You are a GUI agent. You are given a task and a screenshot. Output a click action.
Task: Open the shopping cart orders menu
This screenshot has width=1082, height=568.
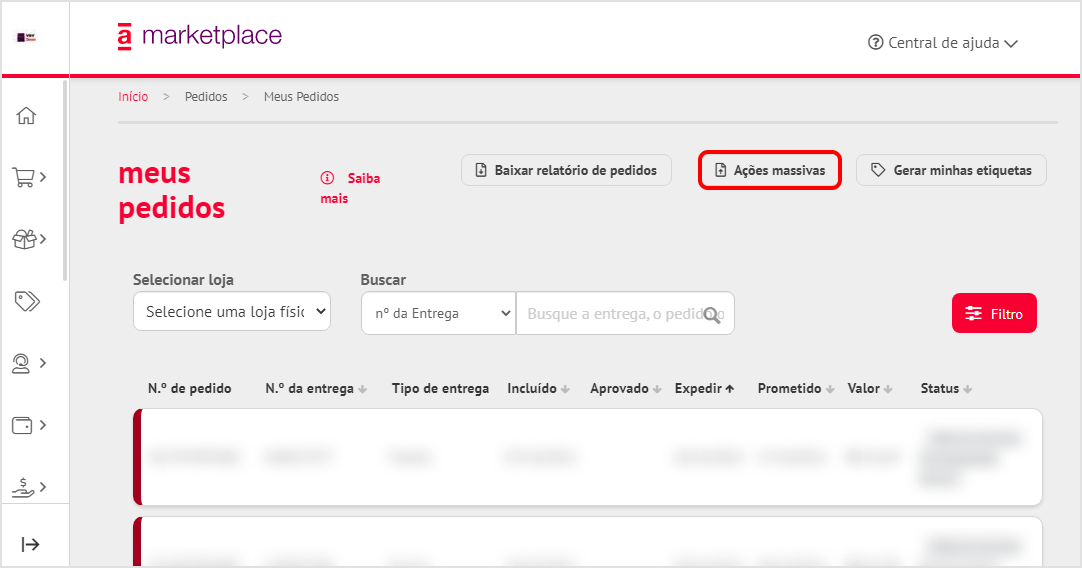pos(23,177)
